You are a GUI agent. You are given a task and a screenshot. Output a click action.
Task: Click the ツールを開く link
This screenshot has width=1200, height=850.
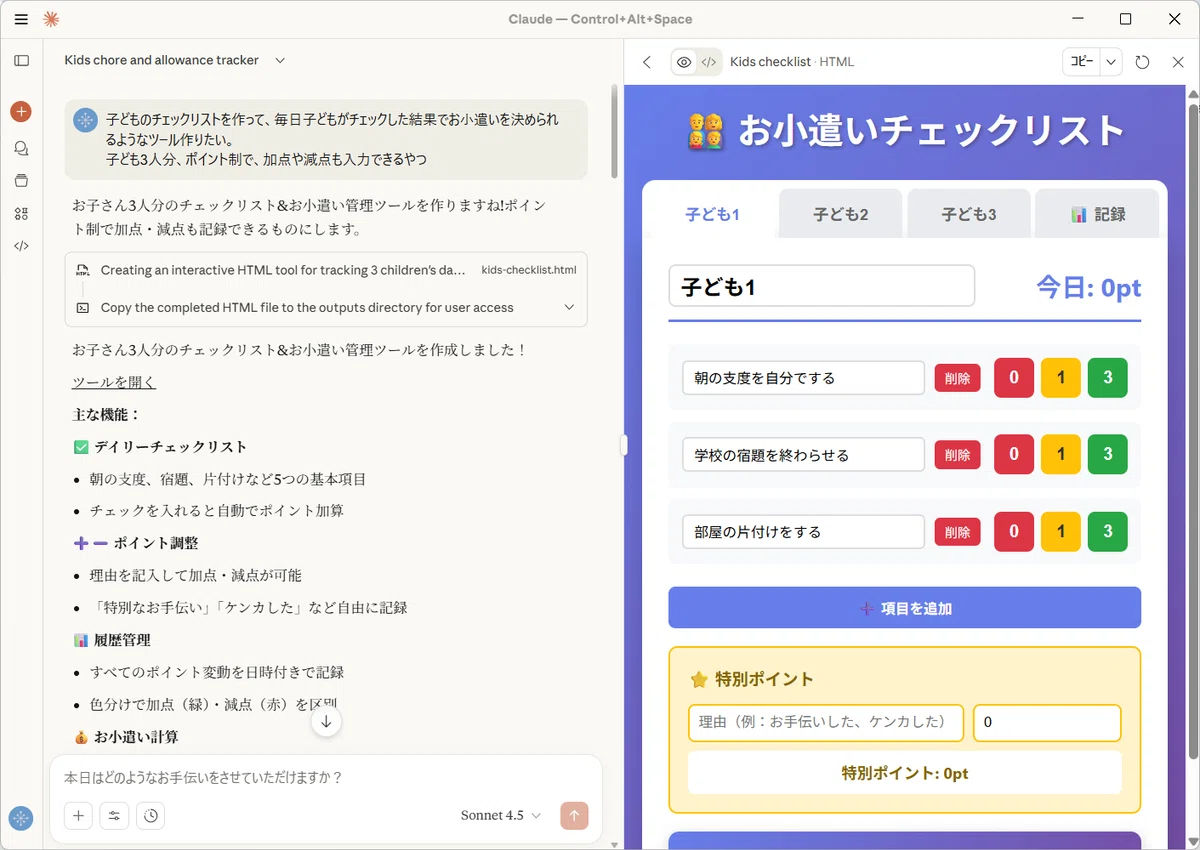(x=114, y=382)
